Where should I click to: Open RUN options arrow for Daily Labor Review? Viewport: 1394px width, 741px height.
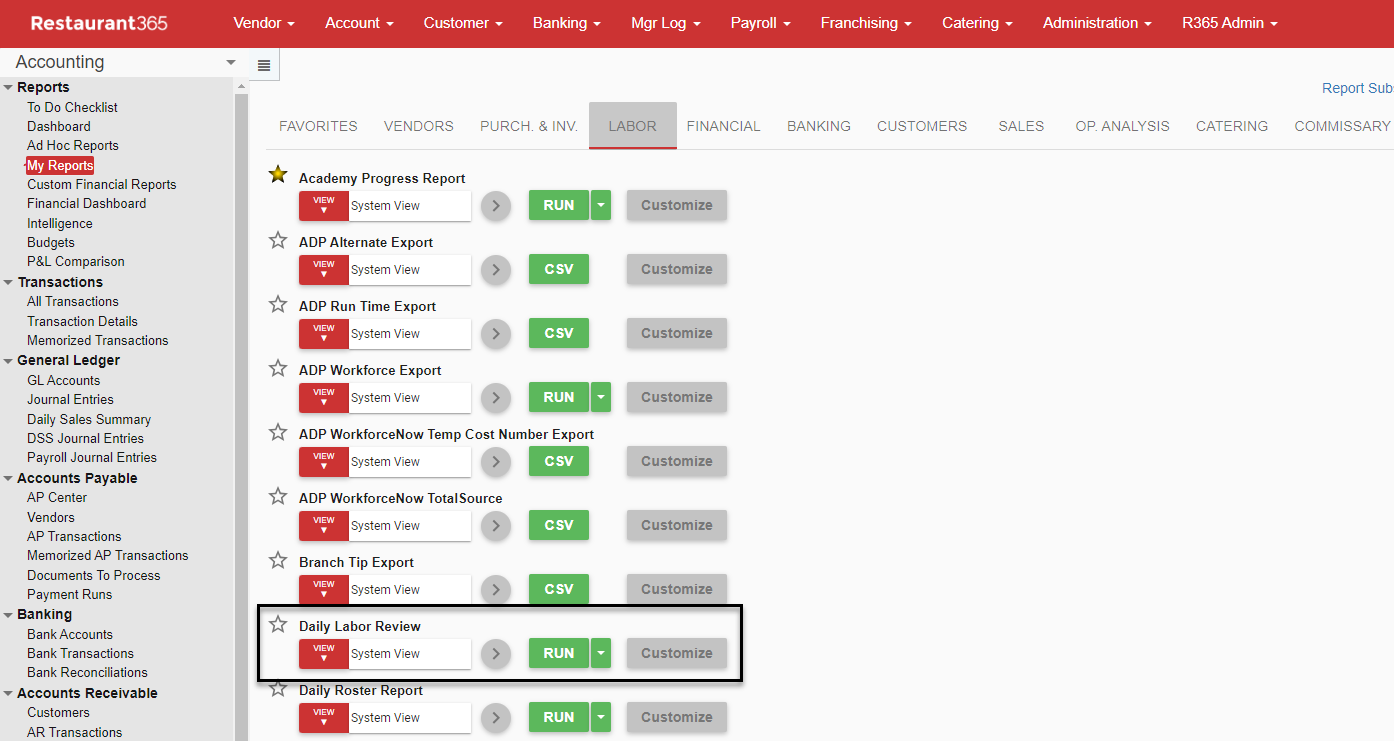(x=601, y=653)
